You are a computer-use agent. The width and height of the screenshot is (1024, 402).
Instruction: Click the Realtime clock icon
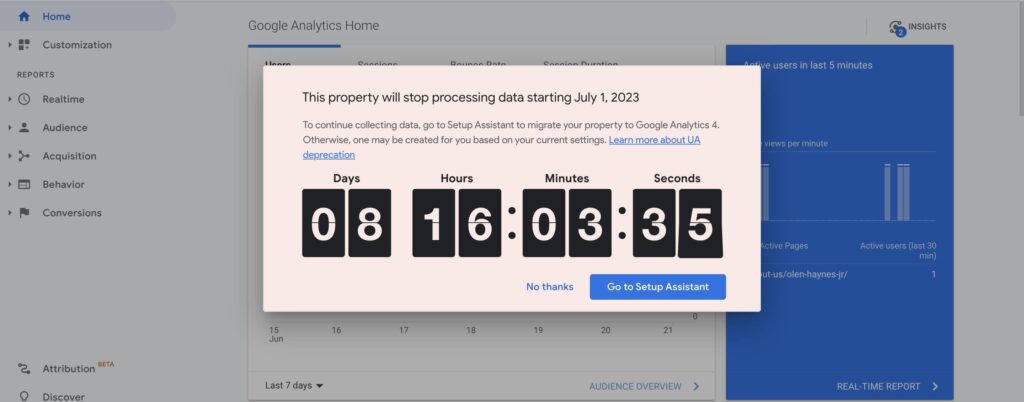24,99
